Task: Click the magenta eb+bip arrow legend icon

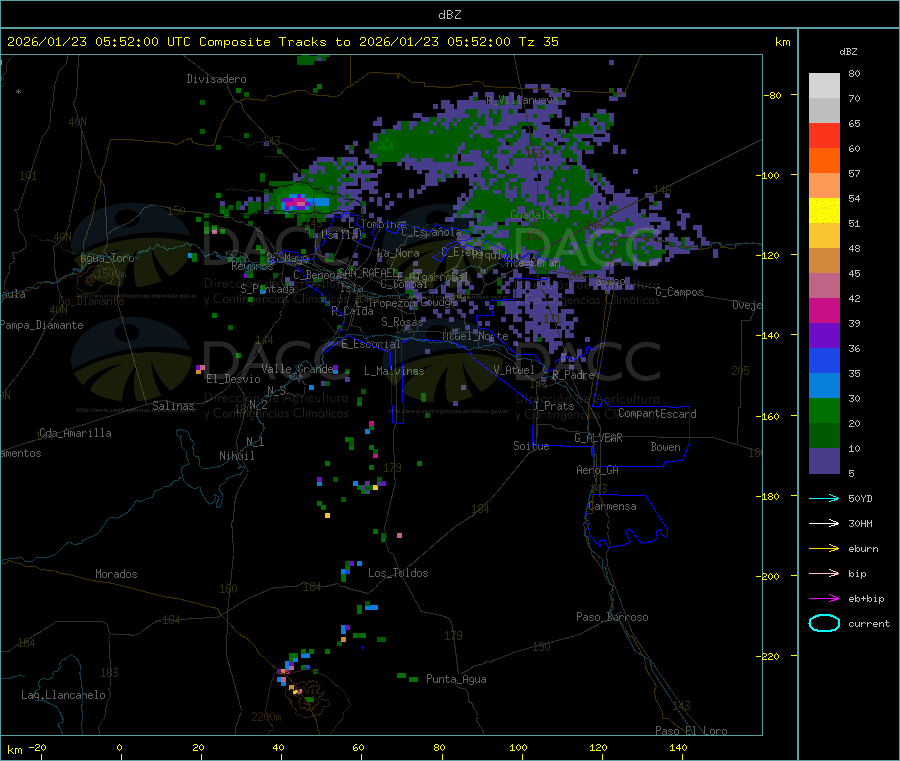Action: [x=824, y=599]
